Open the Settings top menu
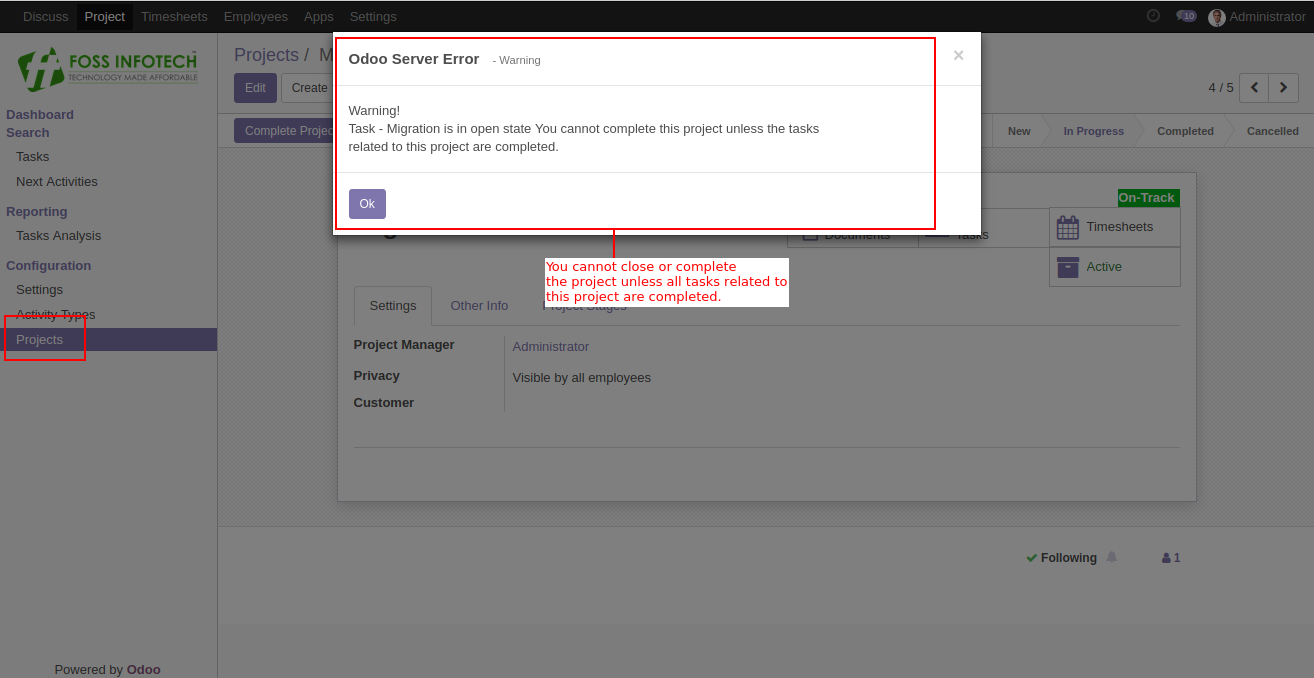This screenshot has width=1314, height=678. pyautogui.click(x=373, y=16)
